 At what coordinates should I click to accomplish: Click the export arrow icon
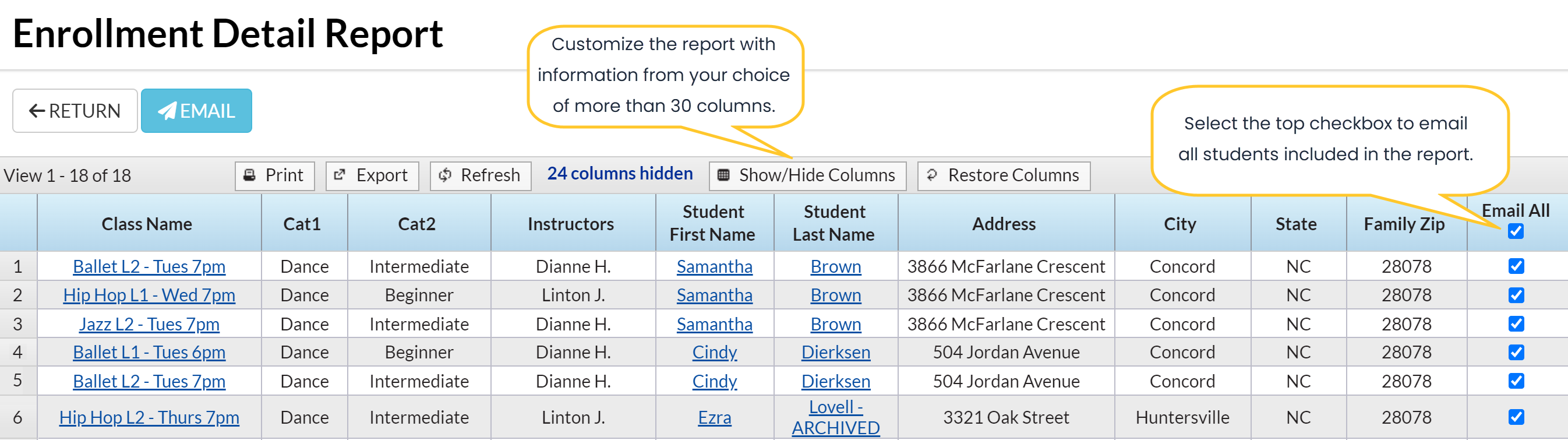(x=340, y=175)
